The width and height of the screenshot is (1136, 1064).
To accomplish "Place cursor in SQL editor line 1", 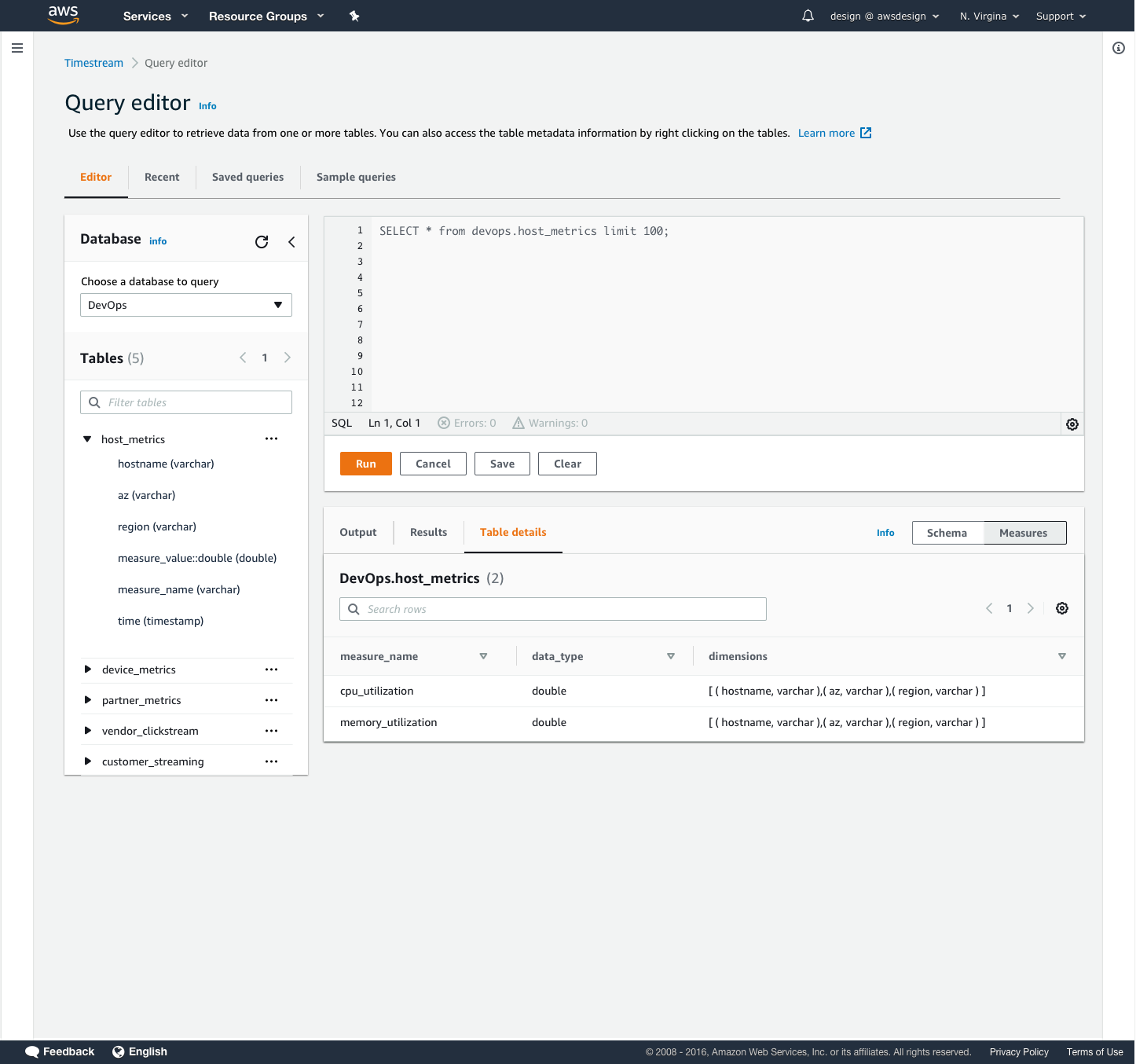I will pyautogui.click(x=524, y=231).
